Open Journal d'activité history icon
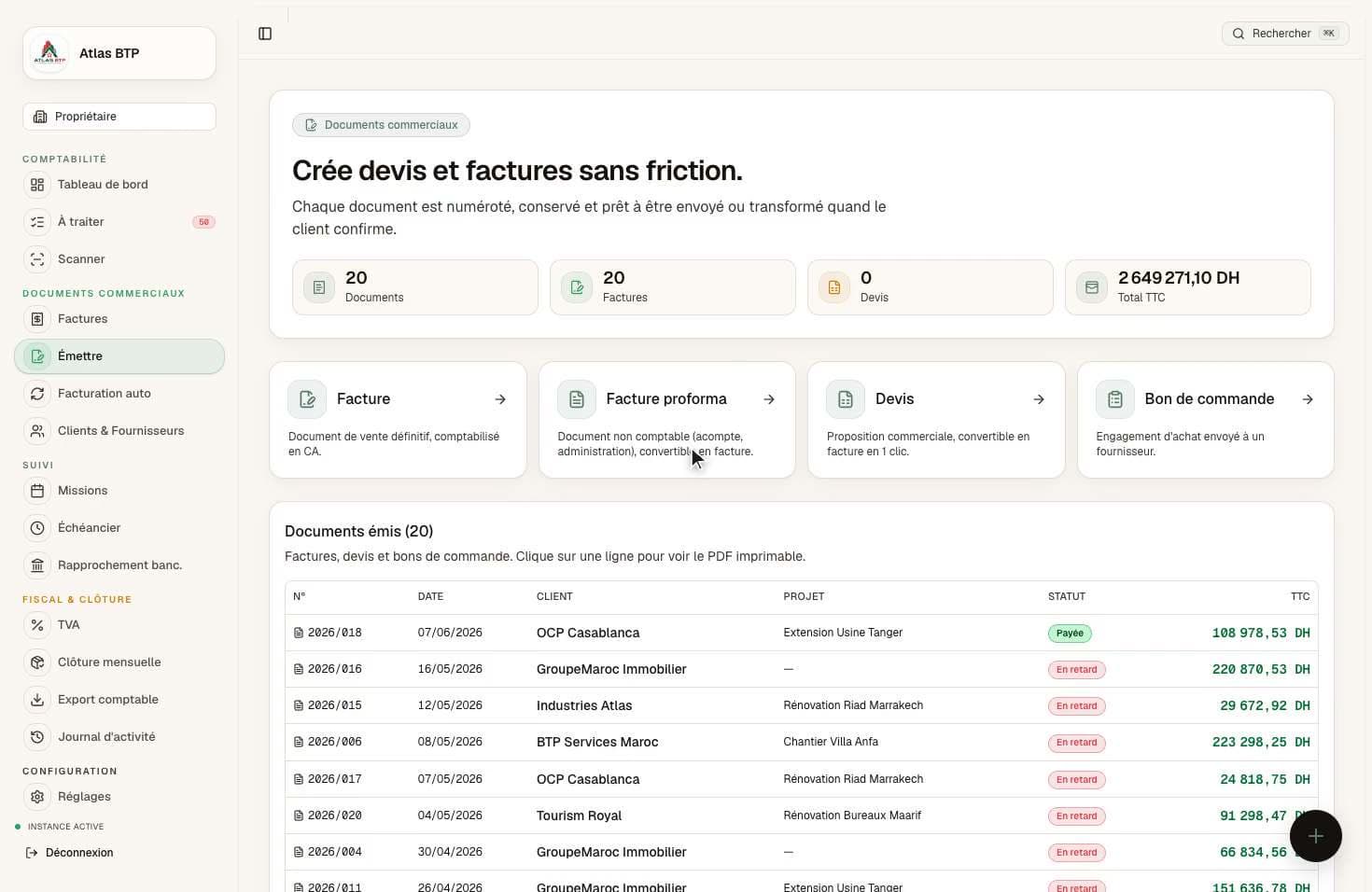Image resolution: width=1372 pixels, height=892 pixels. (37, 737)
